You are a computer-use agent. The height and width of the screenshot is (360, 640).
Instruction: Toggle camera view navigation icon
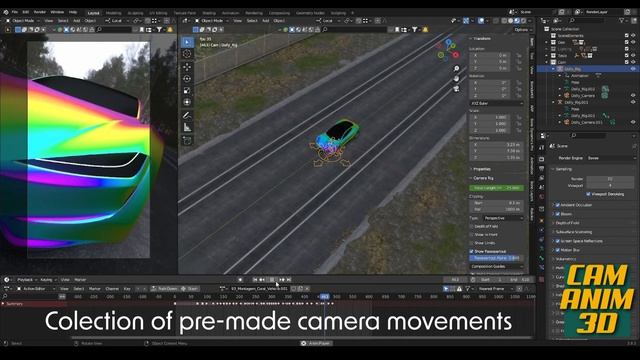(x=456, y=89)
